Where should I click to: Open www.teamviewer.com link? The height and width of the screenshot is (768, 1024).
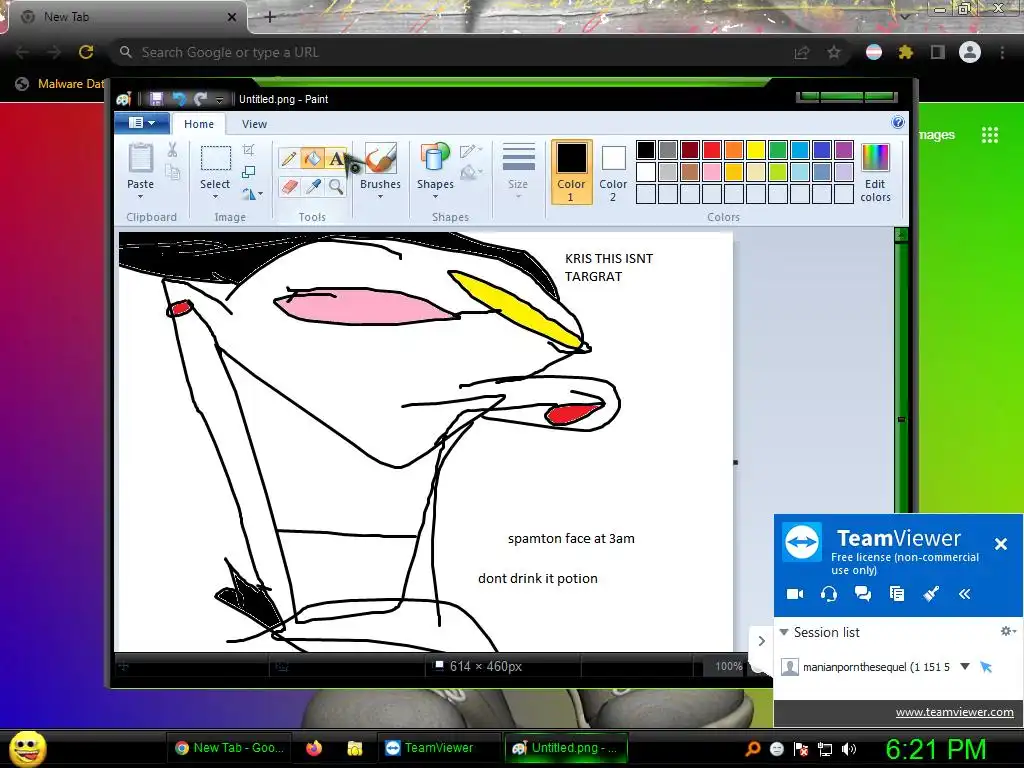(954, 712)
